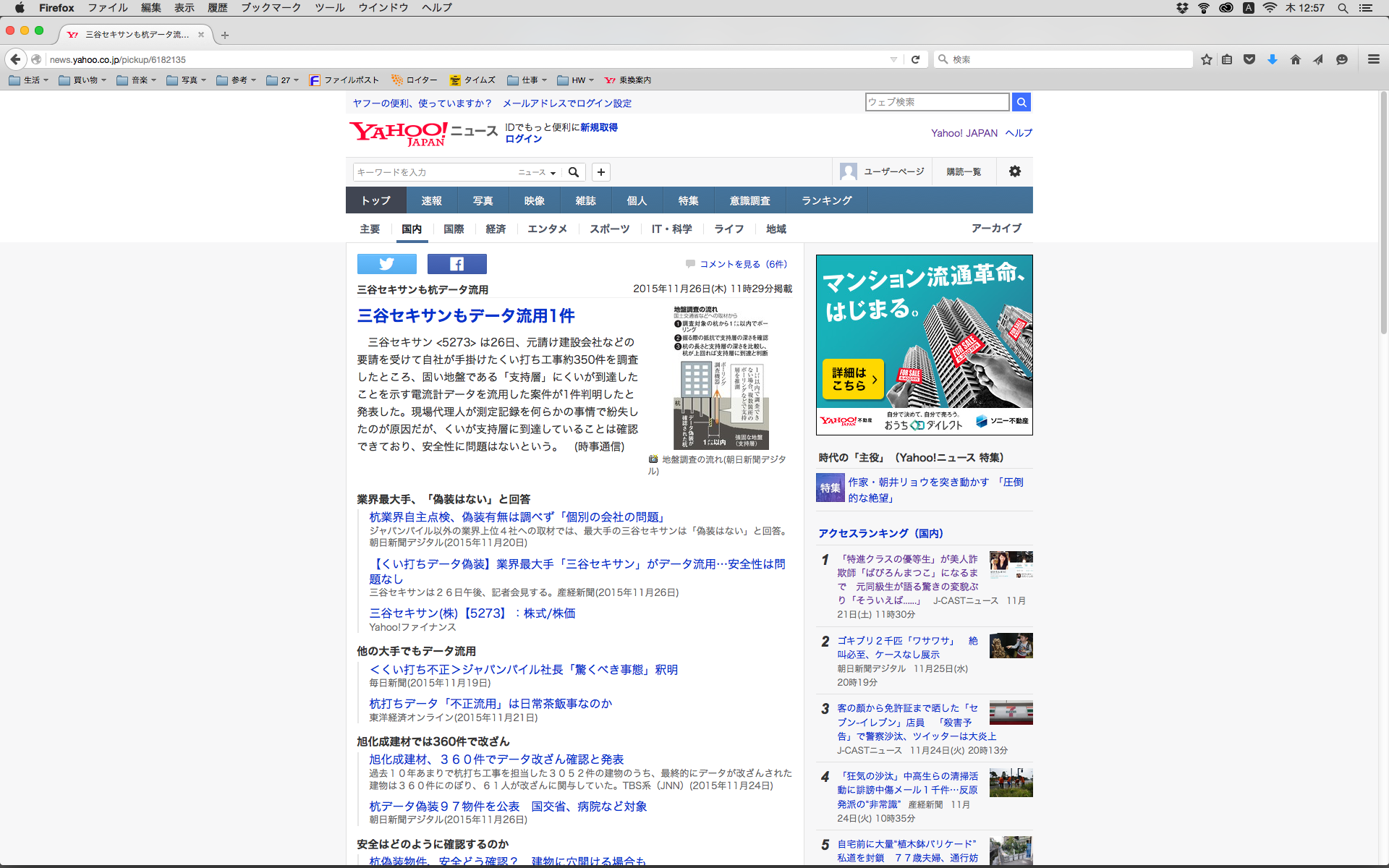1389x868 pixels.
Task: Bookmark this page with the star icon
Action: [x=1206, y=59]
